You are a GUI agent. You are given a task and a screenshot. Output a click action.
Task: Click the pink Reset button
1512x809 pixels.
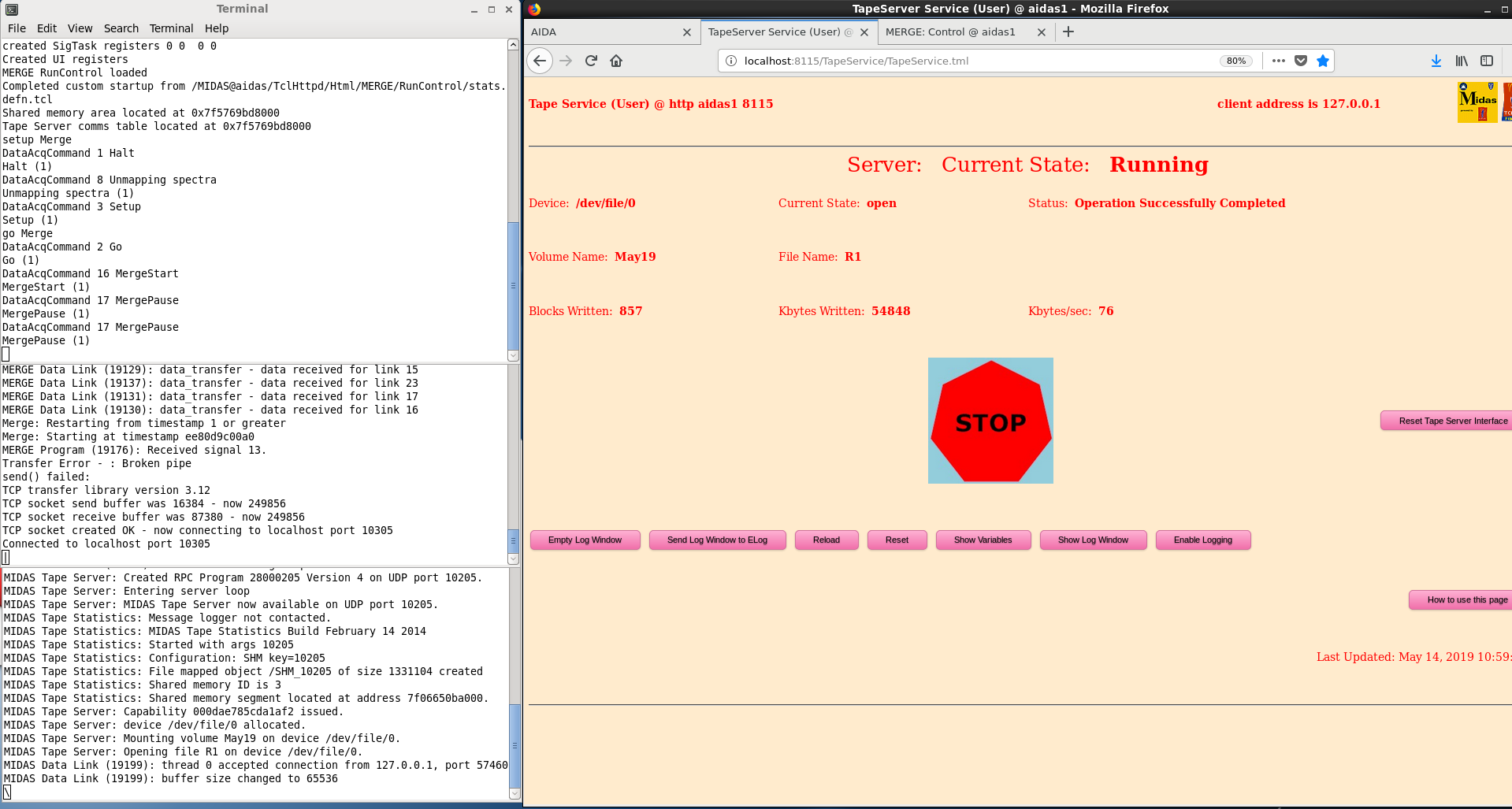point(897,540)
